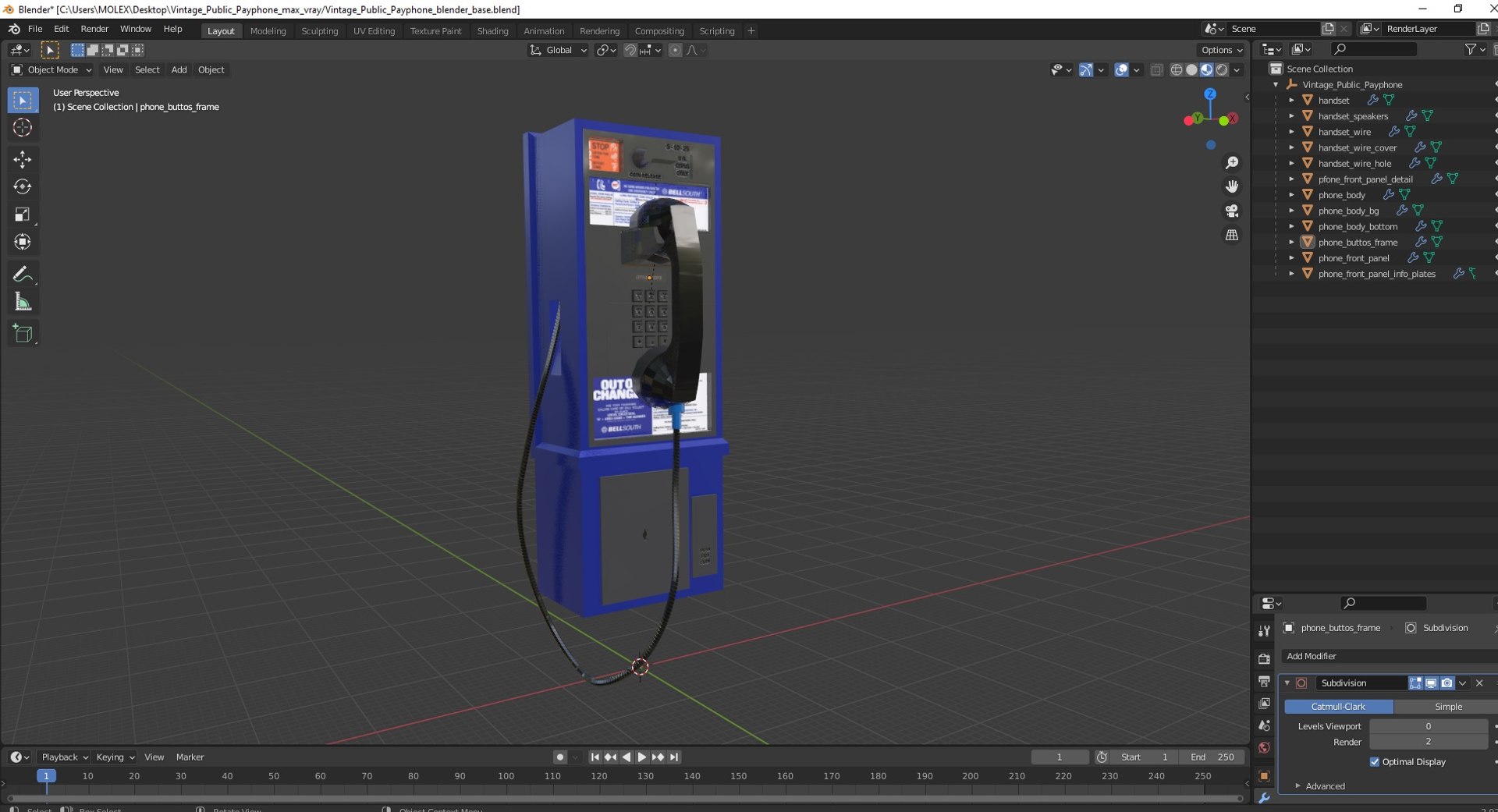The height and width of the screenshot is (812, 1498).
Task: Switch to wireframe viewport shading
Action: coord(1177,70)
